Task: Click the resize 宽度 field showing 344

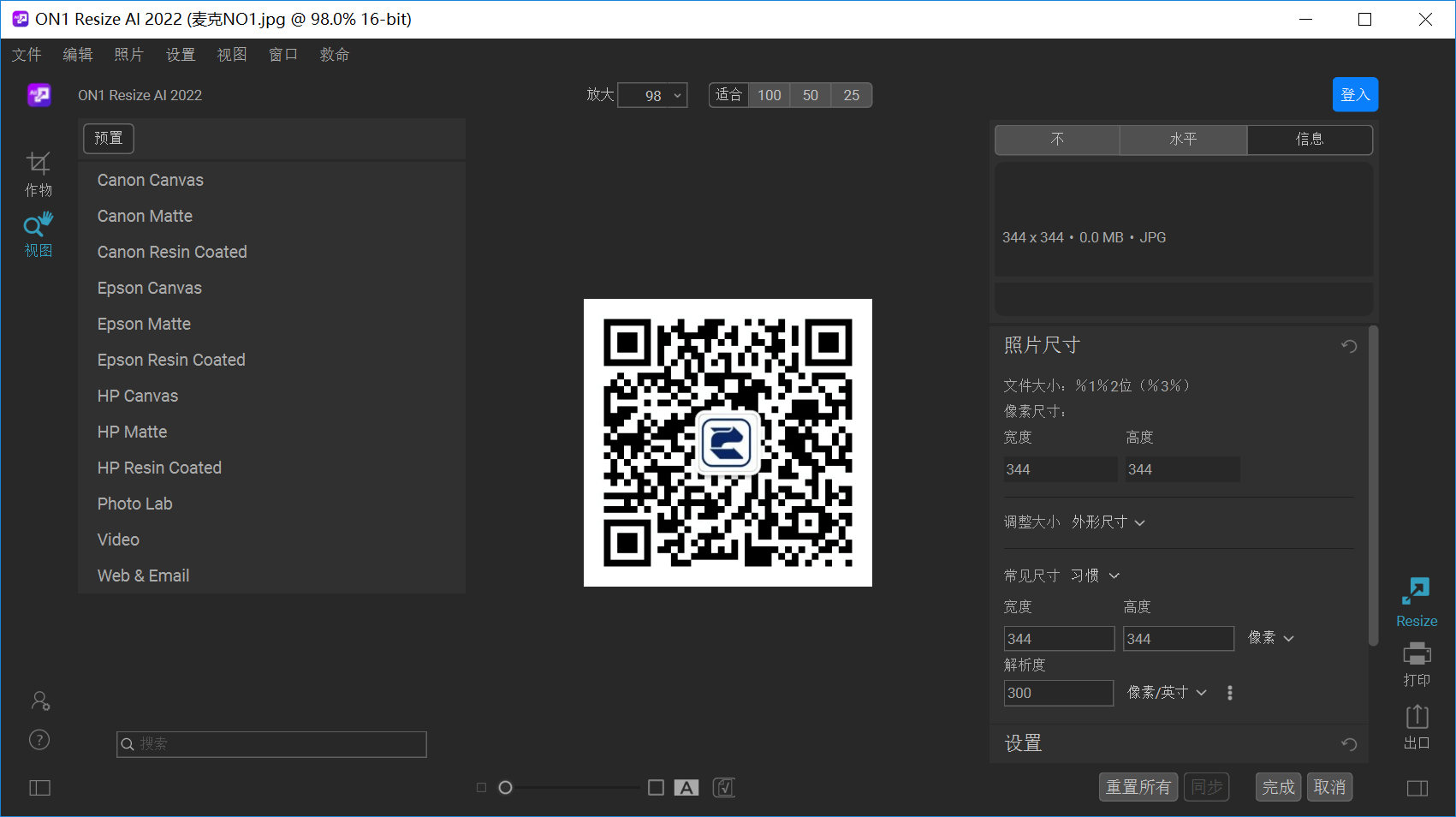Action: coord(1059,639)
